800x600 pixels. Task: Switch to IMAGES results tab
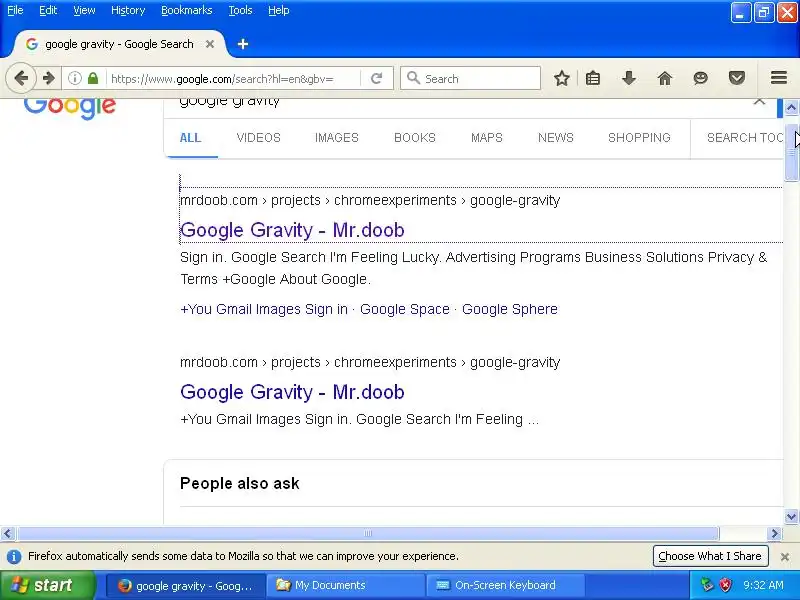337,138
